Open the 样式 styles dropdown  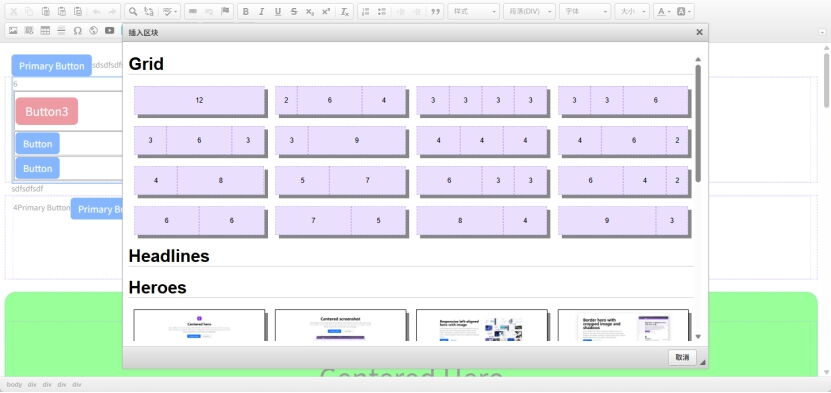point(474,12)
